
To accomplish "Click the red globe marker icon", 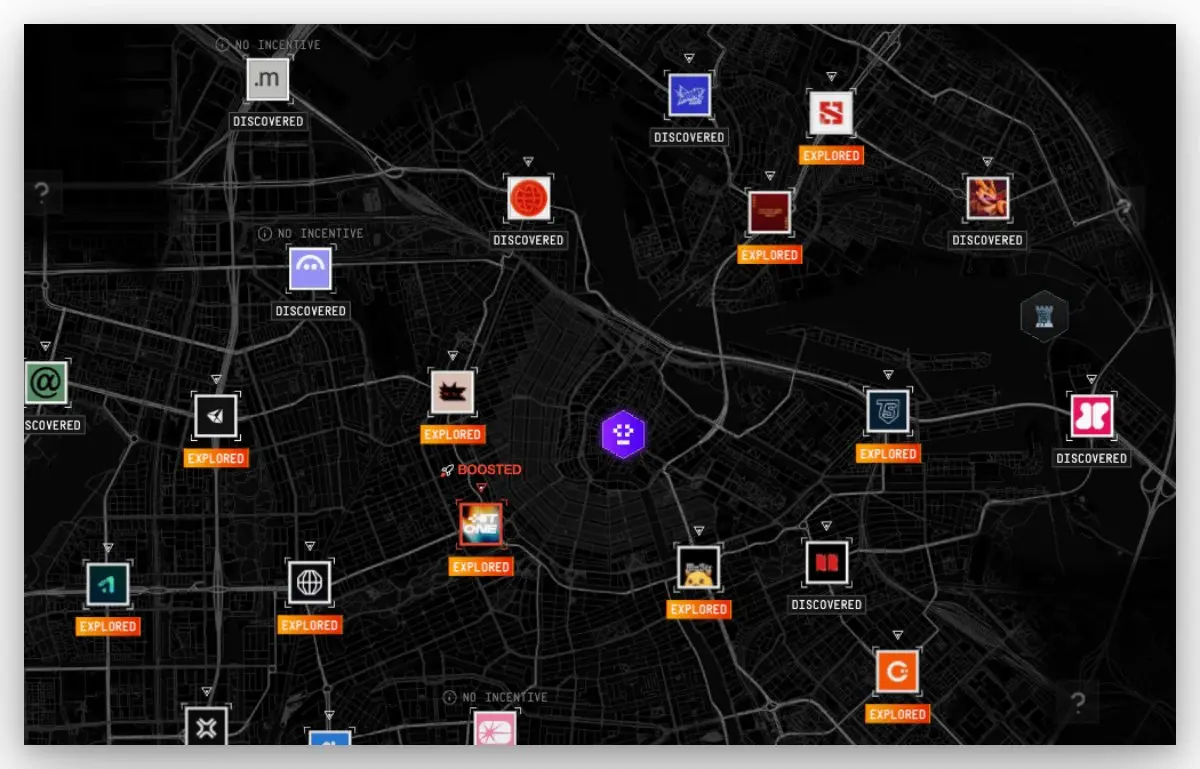I will [x=528, y=199].
